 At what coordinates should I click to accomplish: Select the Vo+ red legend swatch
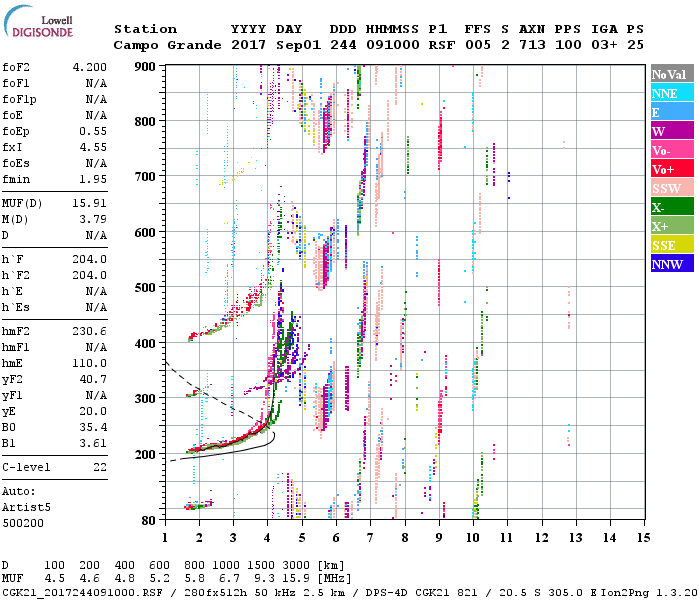coord(672,169)
